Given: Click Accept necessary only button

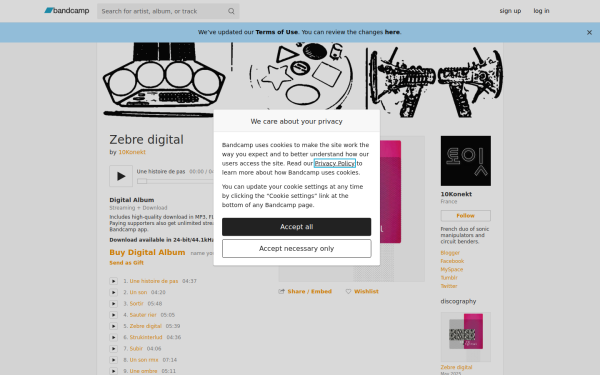Looking at the screenshot, I should pos(297,249).
